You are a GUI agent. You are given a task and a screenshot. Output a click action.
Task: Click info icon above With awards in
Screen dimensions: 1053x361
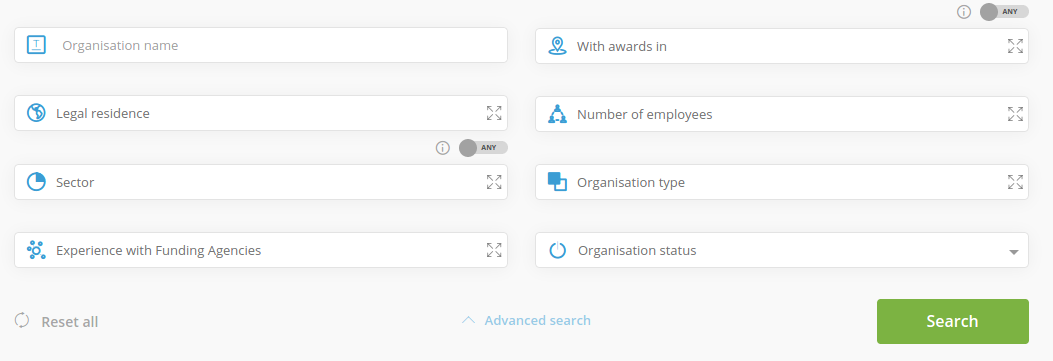pyautogui.click(x=964, y=11)
